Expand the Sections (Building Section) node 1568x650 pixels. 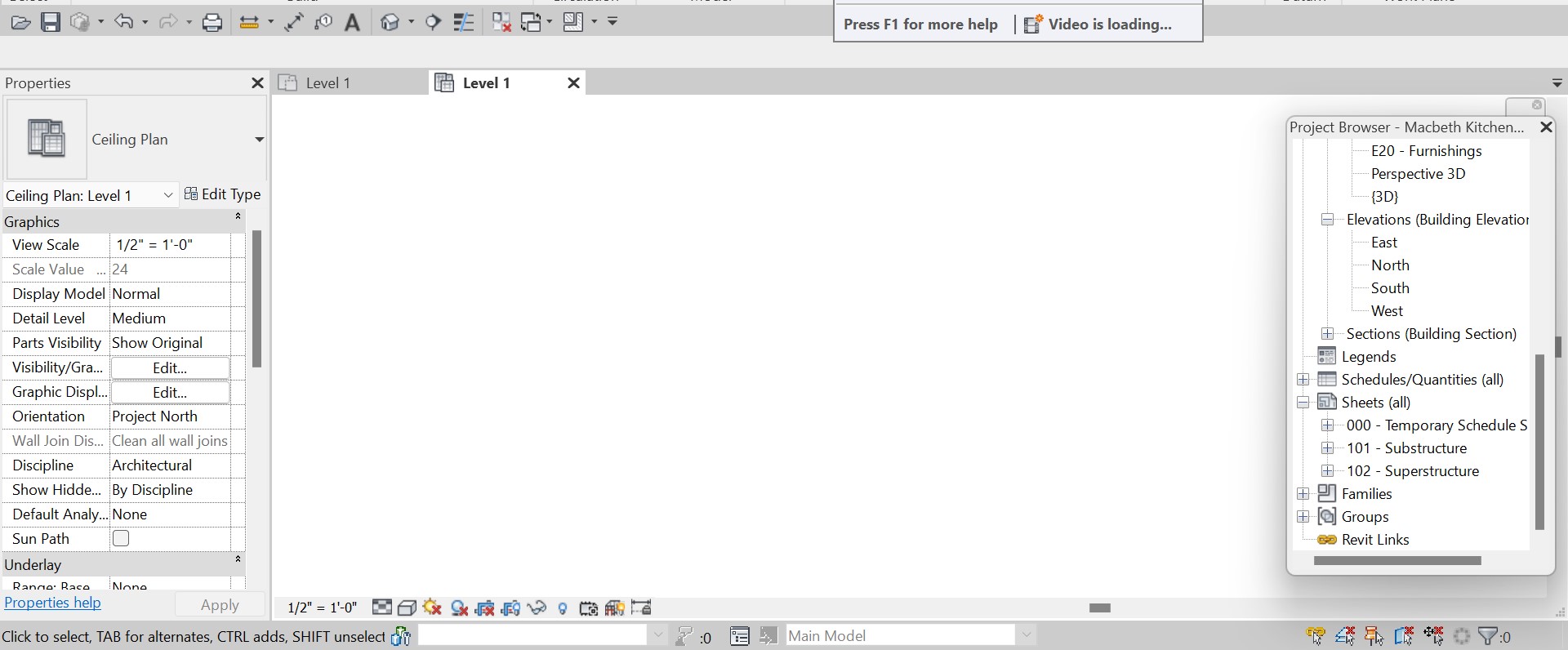point(1328,334)
